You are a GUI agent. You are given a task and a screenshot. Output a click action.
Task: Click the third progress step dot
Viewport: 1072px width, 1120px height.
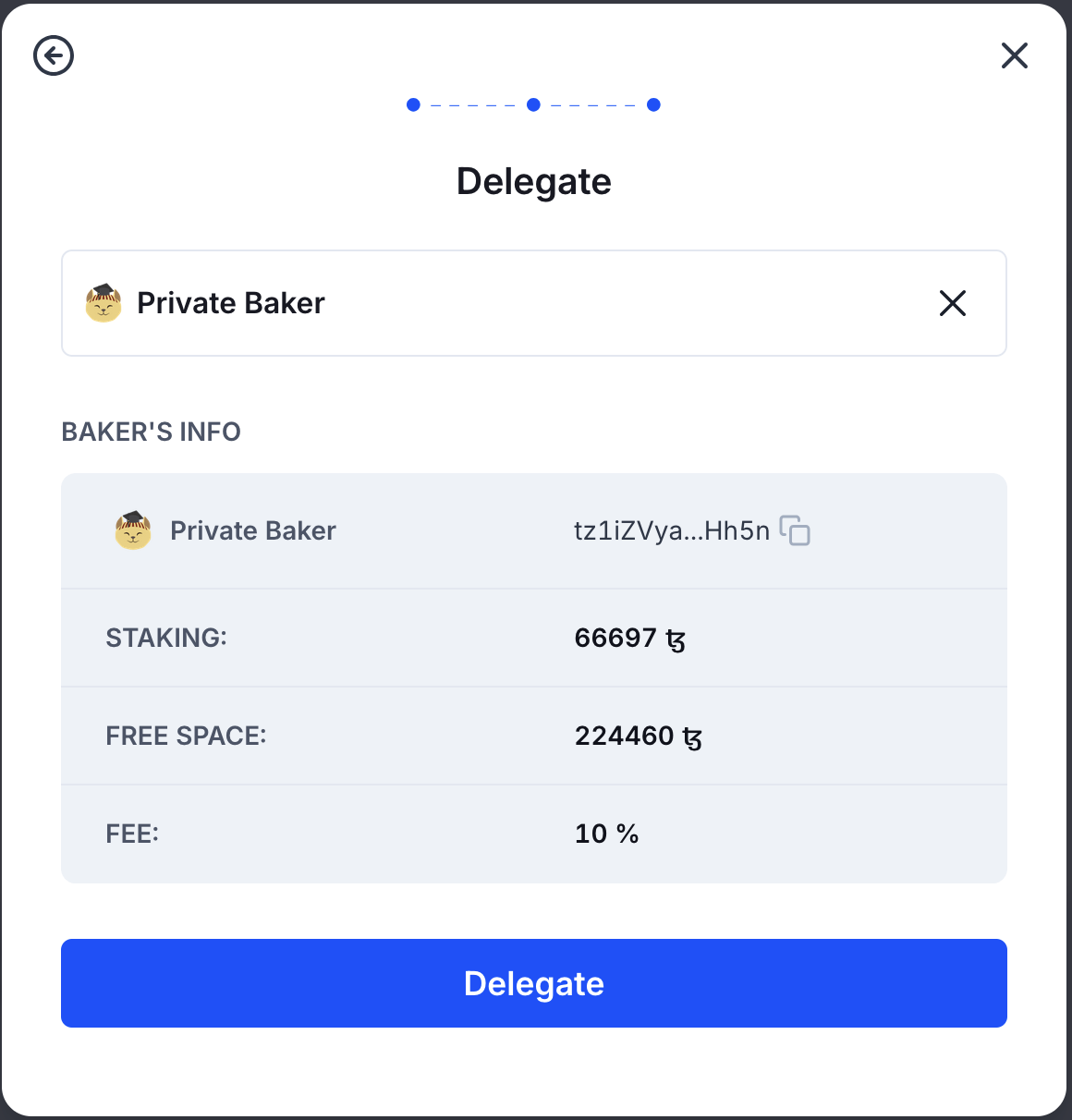coord(653,104)
